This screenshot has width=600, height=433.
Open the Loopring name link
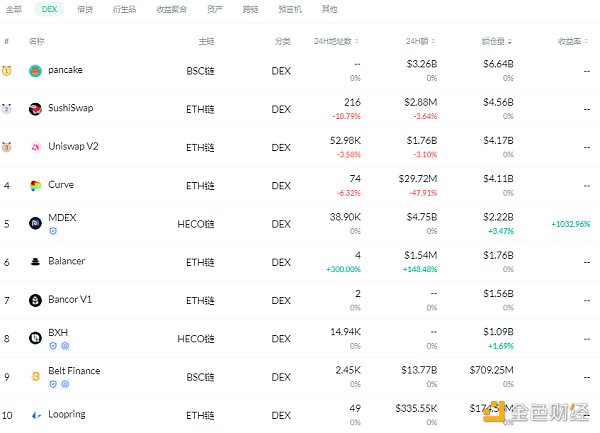coord(67,414)
